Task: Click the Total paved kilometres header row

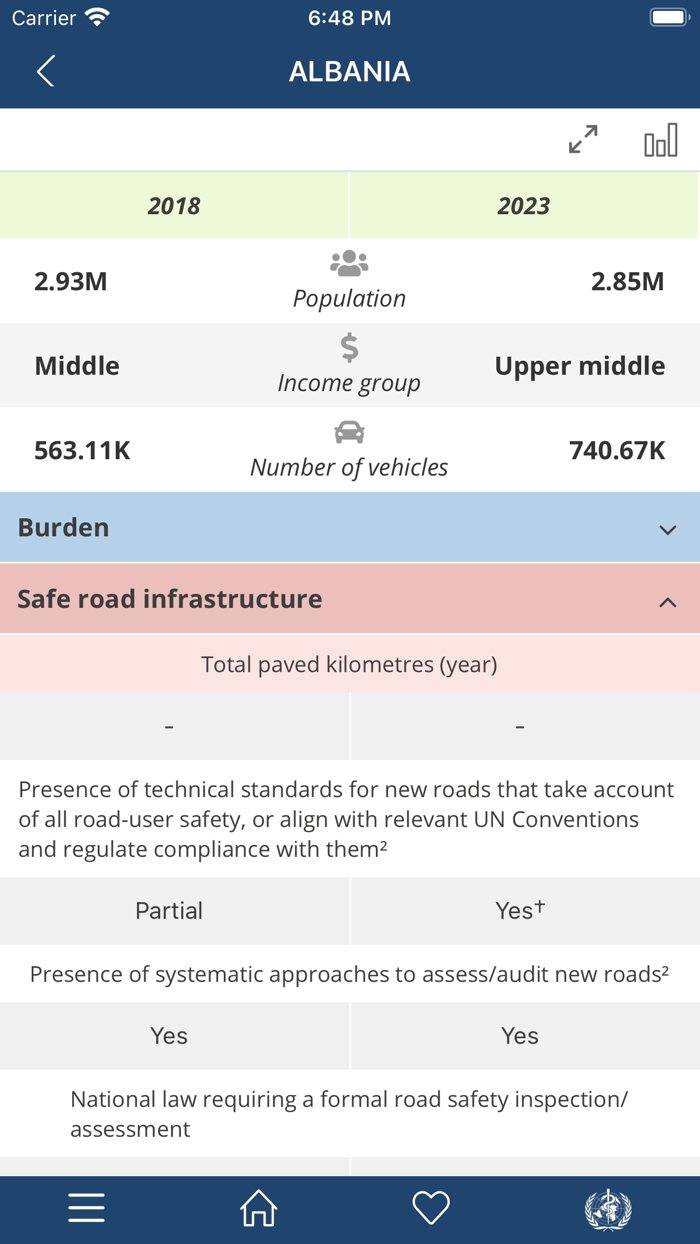Action: point(350,663)
